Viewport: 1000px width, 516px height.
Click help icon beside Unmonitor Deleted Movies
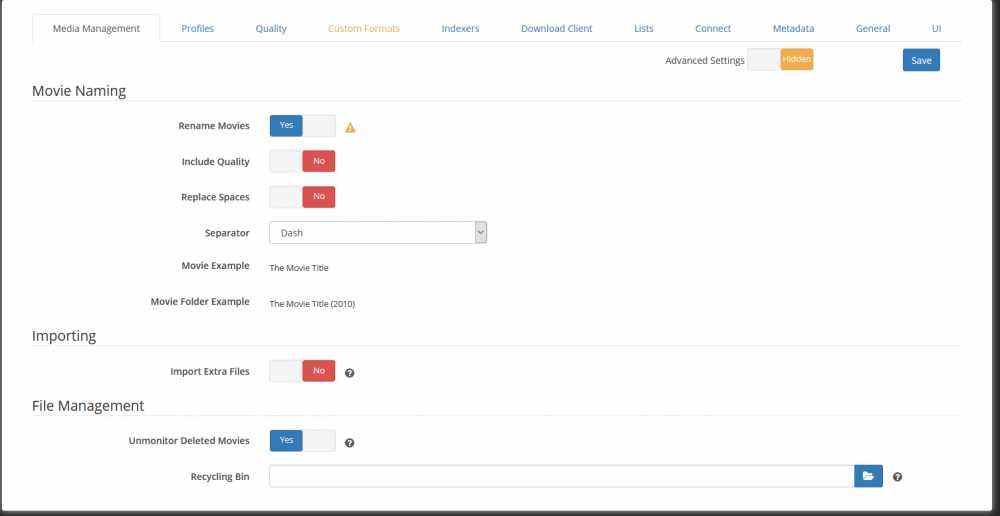tap(349, 443)
